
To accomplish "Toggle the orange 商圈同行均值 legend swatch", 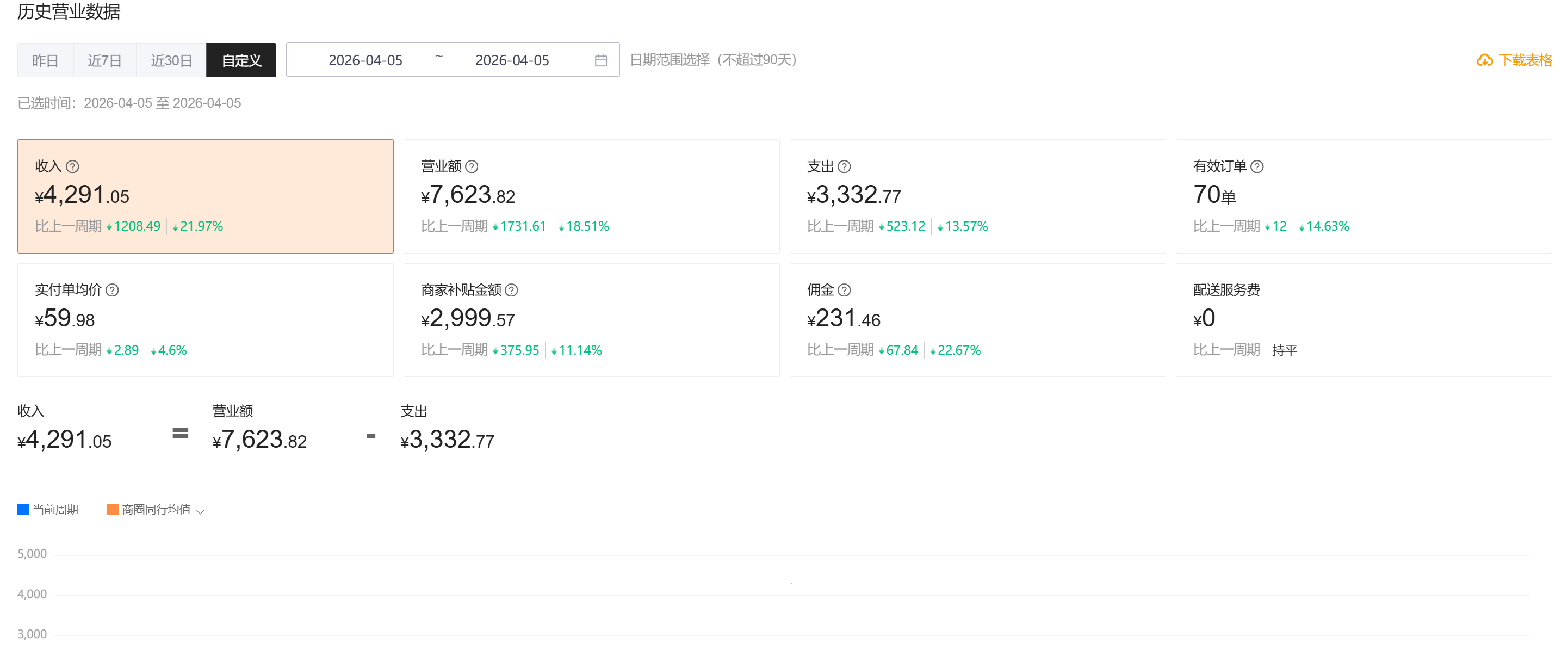I will point(113,509).
